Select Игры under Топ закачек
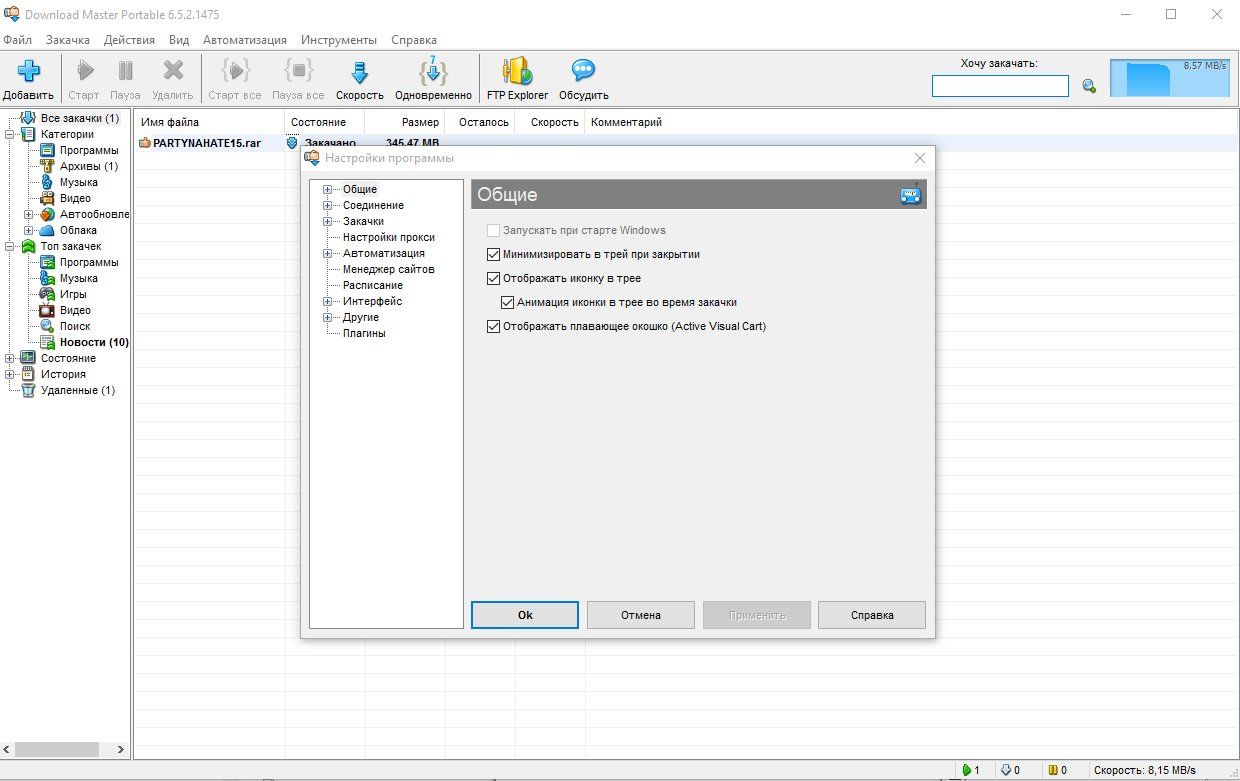1240x781 pixels. (73, 294)
